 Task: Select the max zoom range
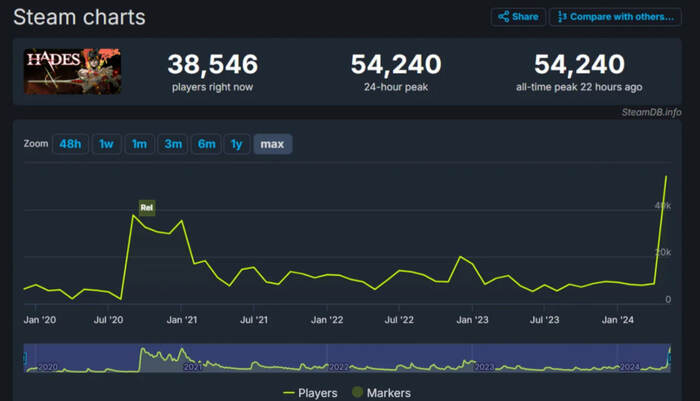coord(272,144)
